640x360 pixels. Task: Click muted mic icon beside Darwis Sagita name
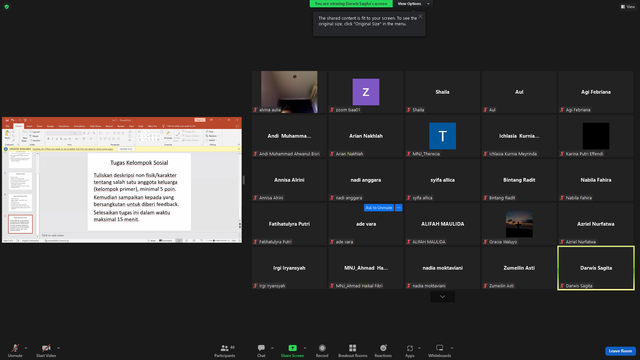pos(562,286)
